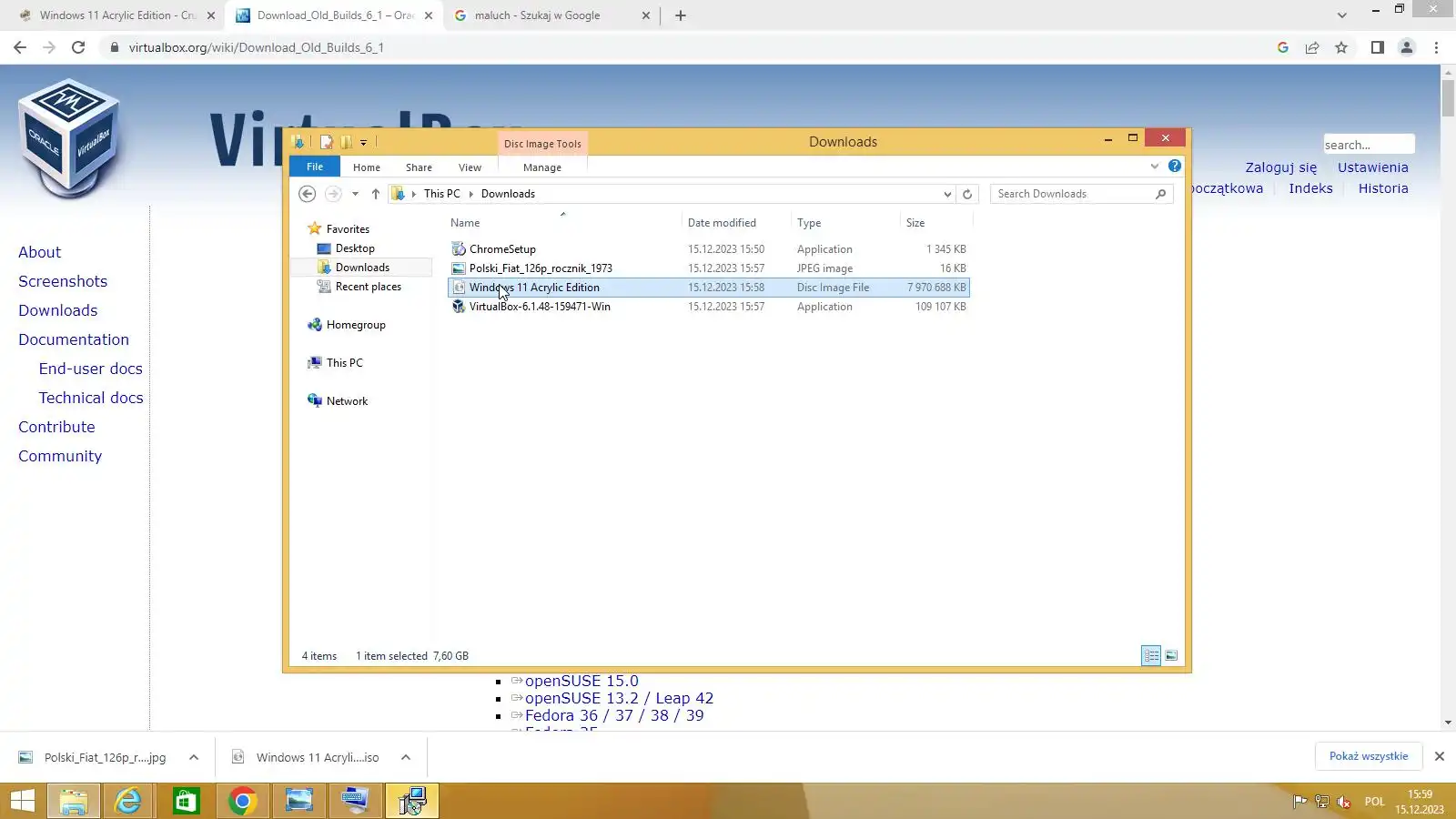Bookmark this page with the star icon
The width and height of the screenshot is (1456, 819).
1341,47
